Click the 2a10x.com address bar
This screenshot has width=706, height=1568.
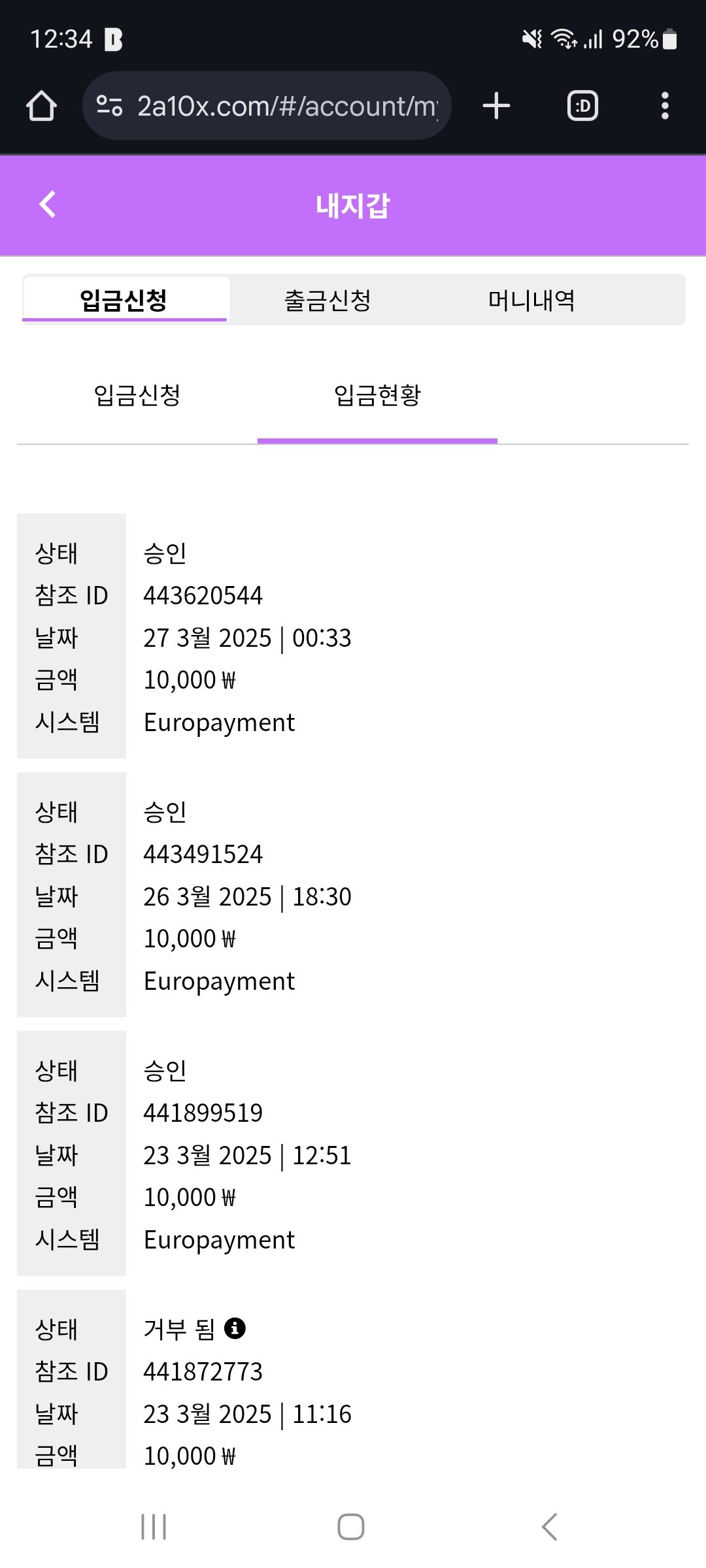pos(286,106)
